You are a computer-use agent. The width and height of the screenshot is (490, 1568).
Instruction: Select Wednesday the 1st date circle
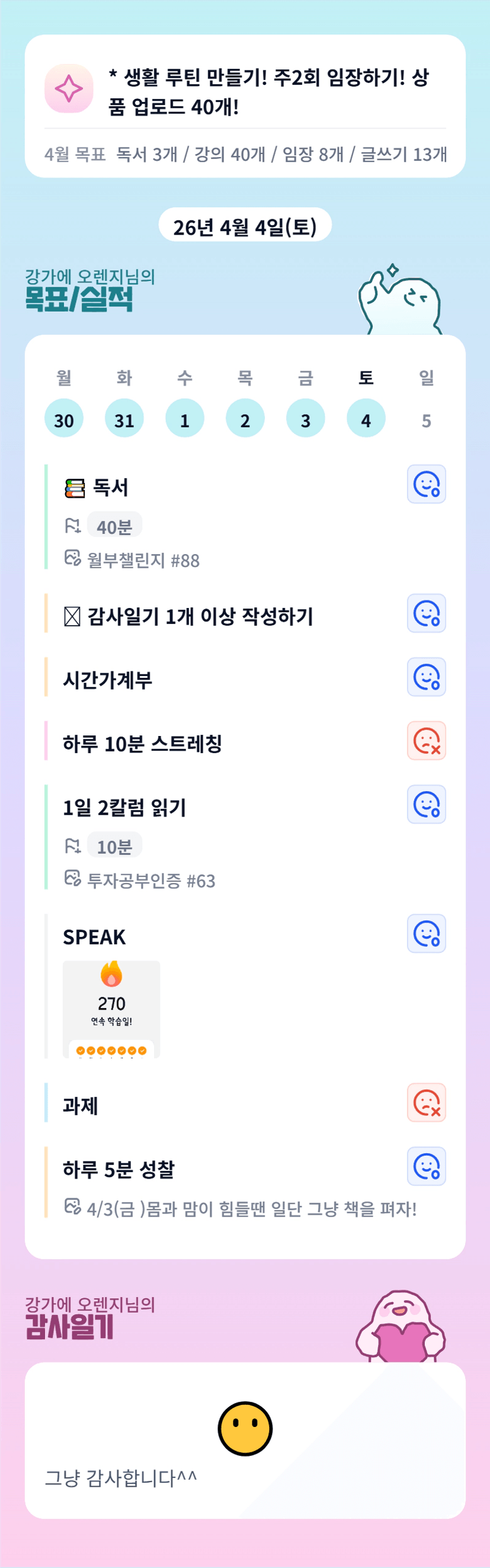[x=184, y=419]
